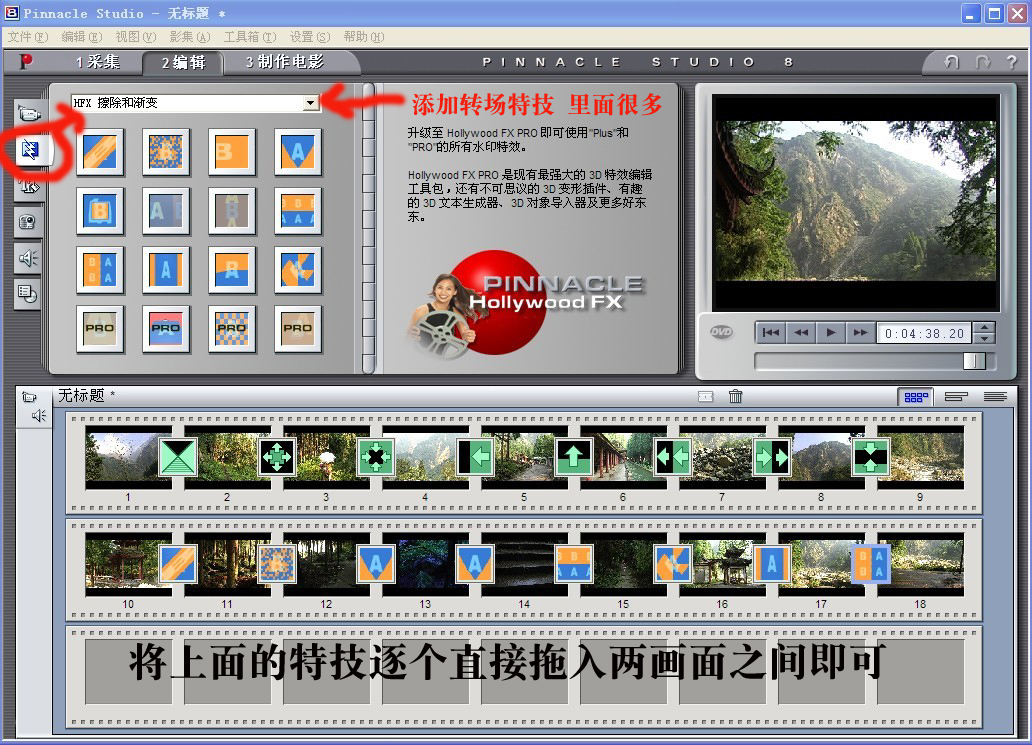
Task: Click the undo arrow icon
Action: [951, 62]
